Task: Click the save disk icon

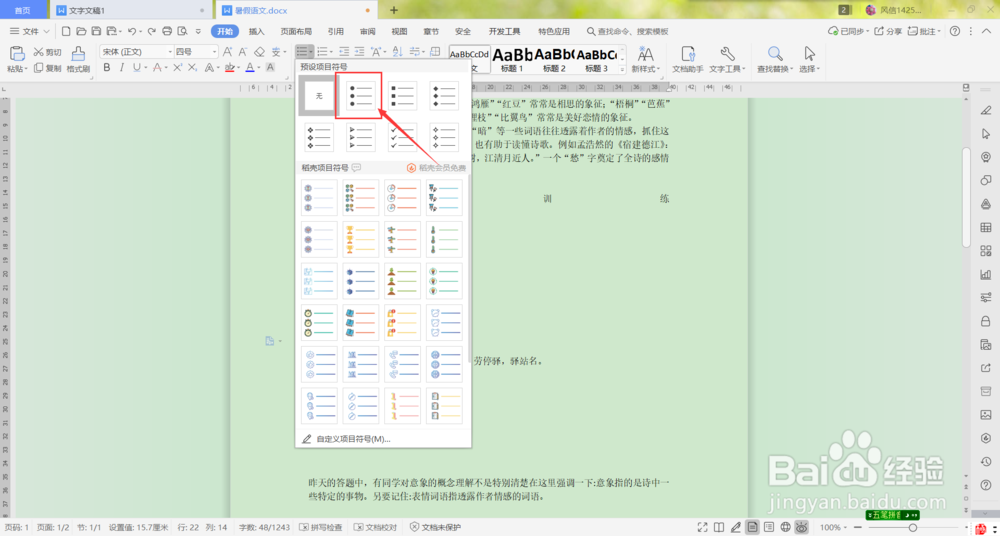Action: [96, 31]
